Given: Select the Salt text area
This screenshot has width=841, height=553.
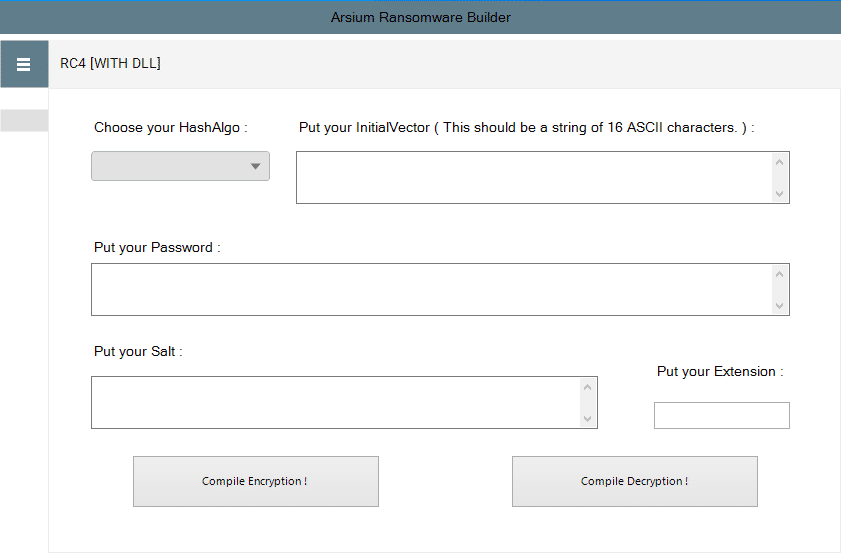Looking at the screenshot, I should 335,403.
